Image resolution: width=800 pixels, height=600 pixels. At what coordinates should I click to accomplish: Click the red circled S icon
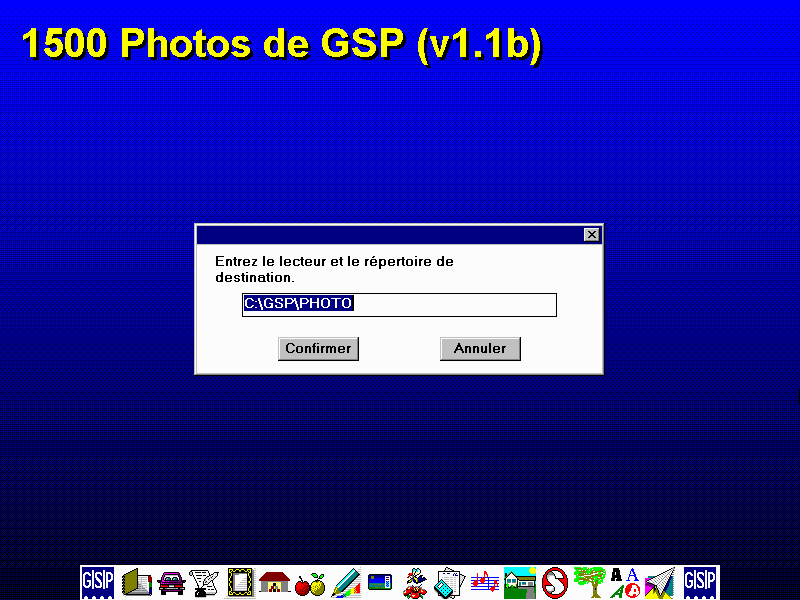[554, 581]
